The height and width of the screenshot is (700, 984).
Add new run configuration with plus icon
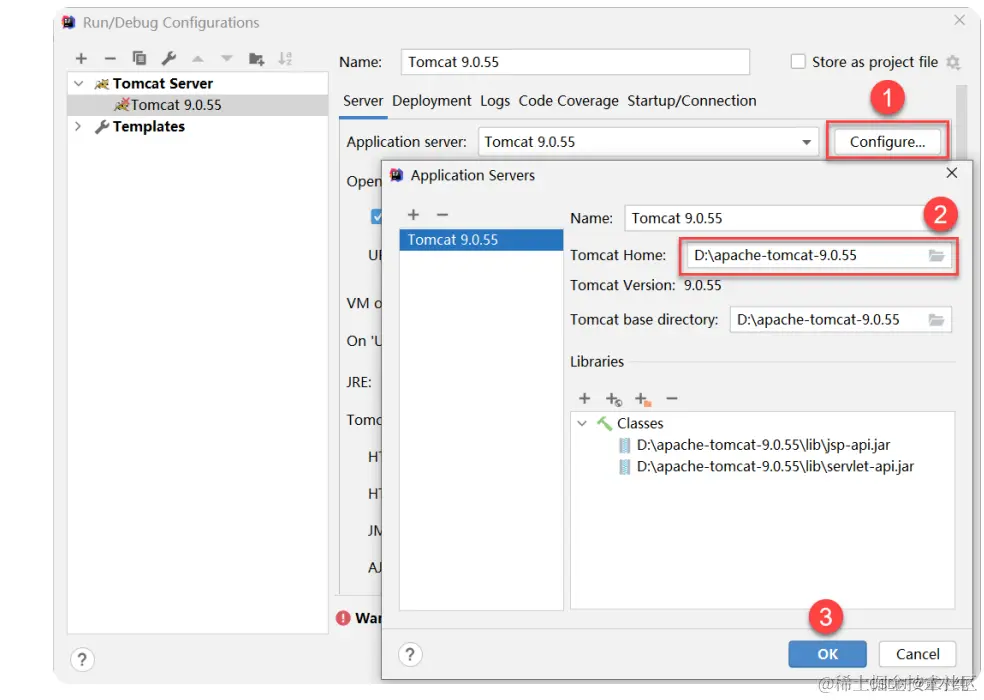tap(81, 58)
